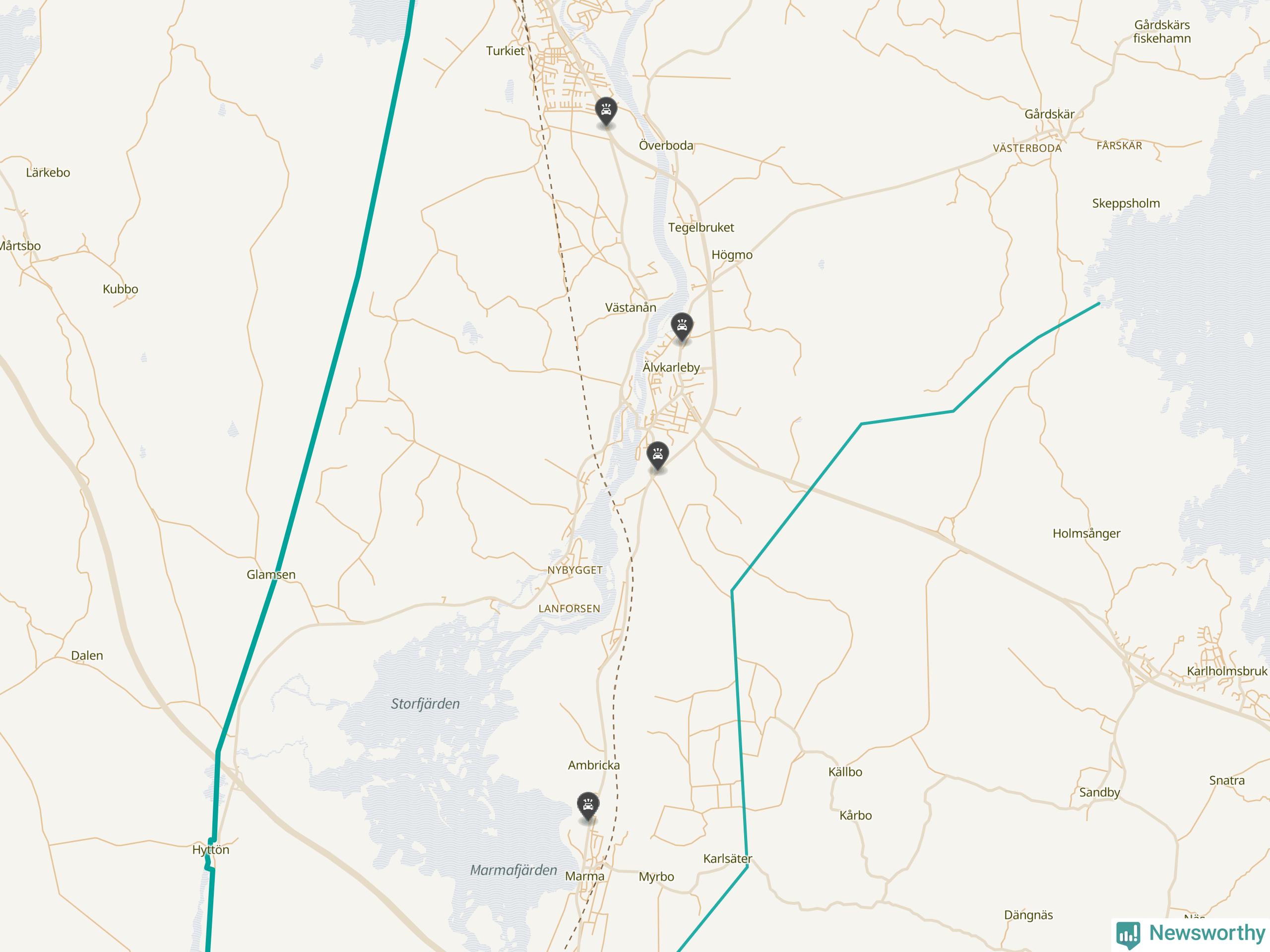Image resolution: width=1270 pixels, height=952 pixels.
Task: Click the Marmafjärden water label
Action: 513,870
